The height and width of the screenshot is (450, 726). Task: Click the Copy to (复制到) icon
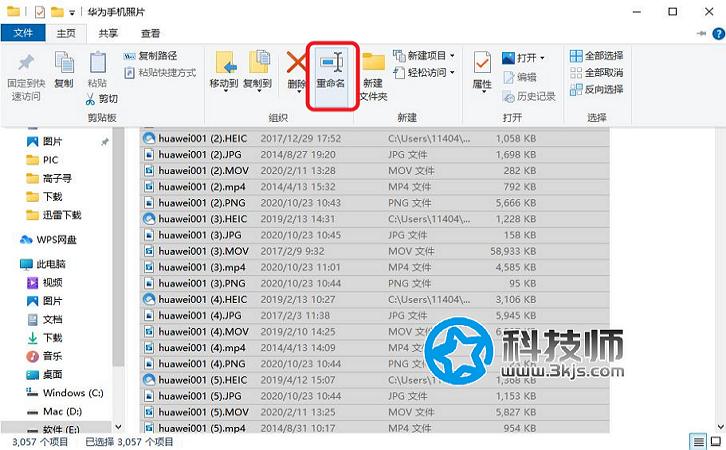coord(260,68)
